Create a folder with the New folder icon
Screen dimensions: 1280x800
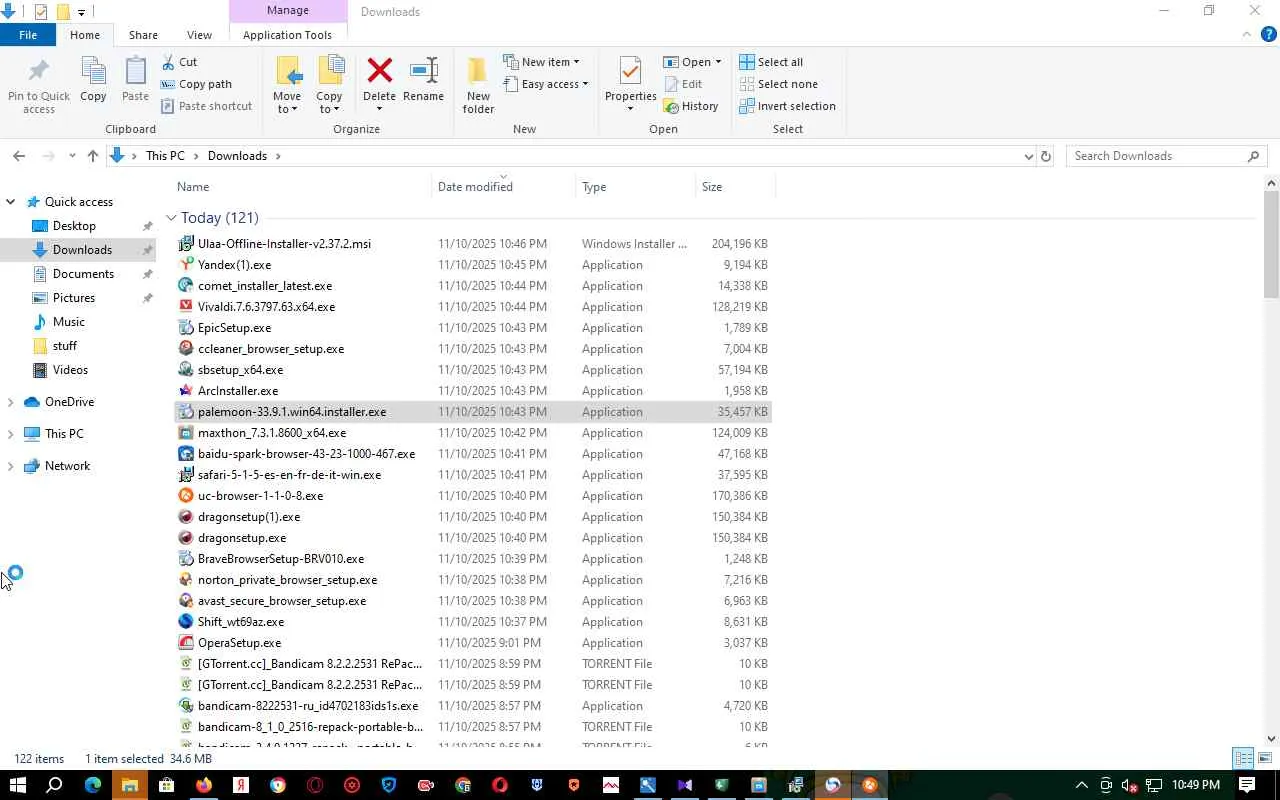coord(478,71)
